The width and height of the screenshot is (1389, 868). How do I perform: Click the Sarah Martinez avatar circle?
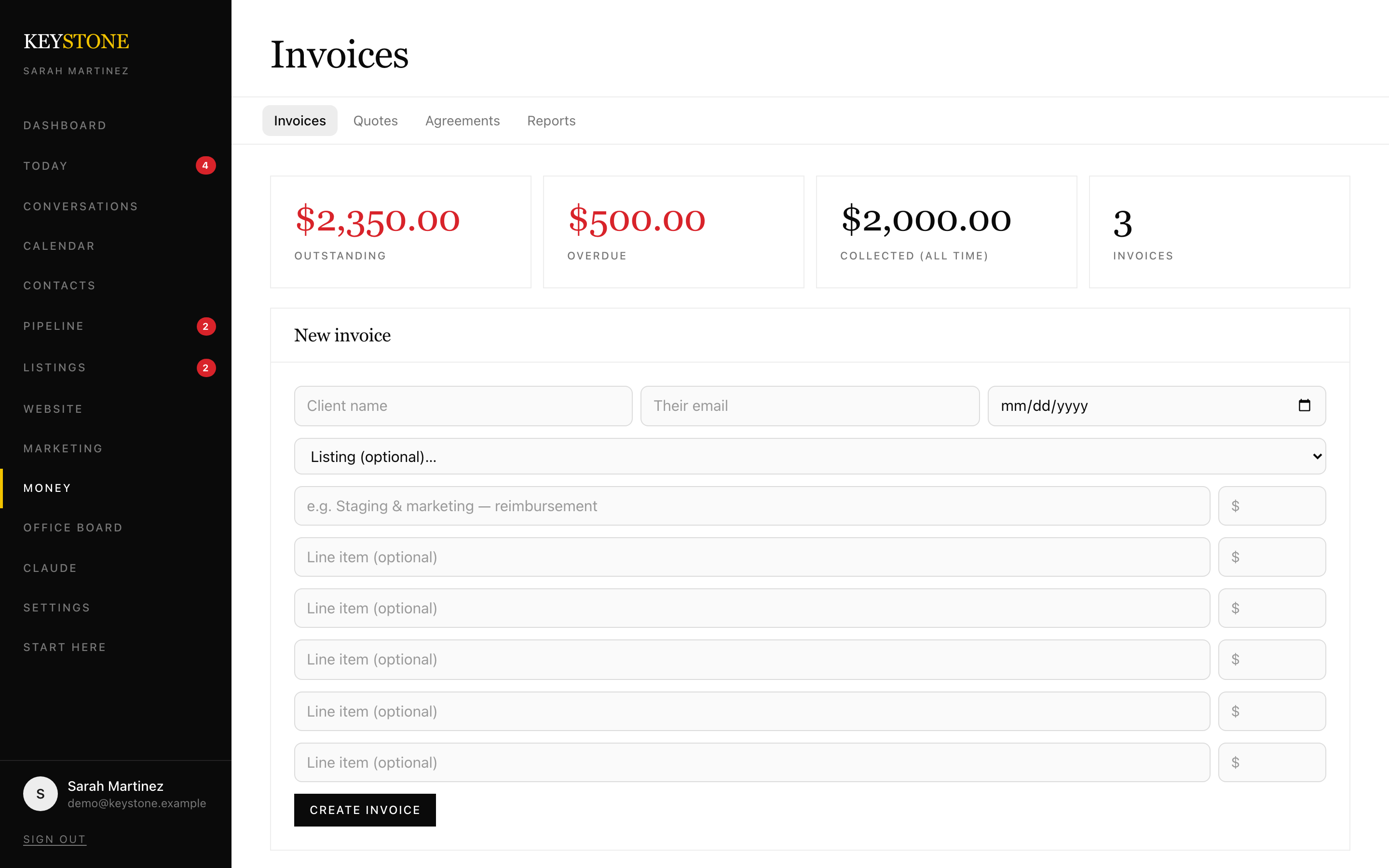click(40, 793)
